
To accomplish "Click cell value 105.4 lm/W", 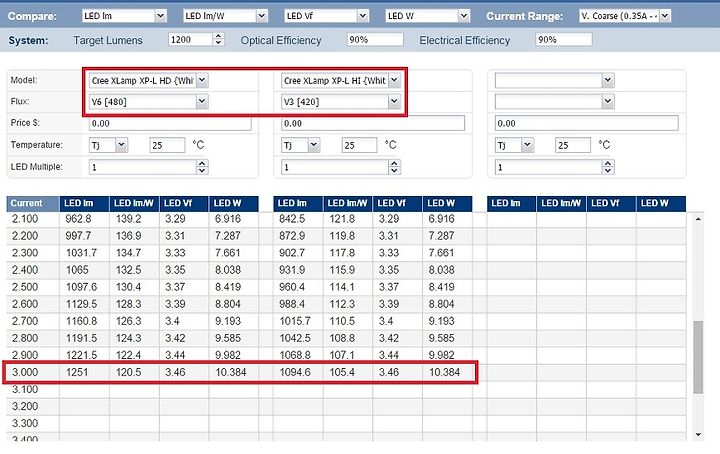I will click(x=342, y=372).
